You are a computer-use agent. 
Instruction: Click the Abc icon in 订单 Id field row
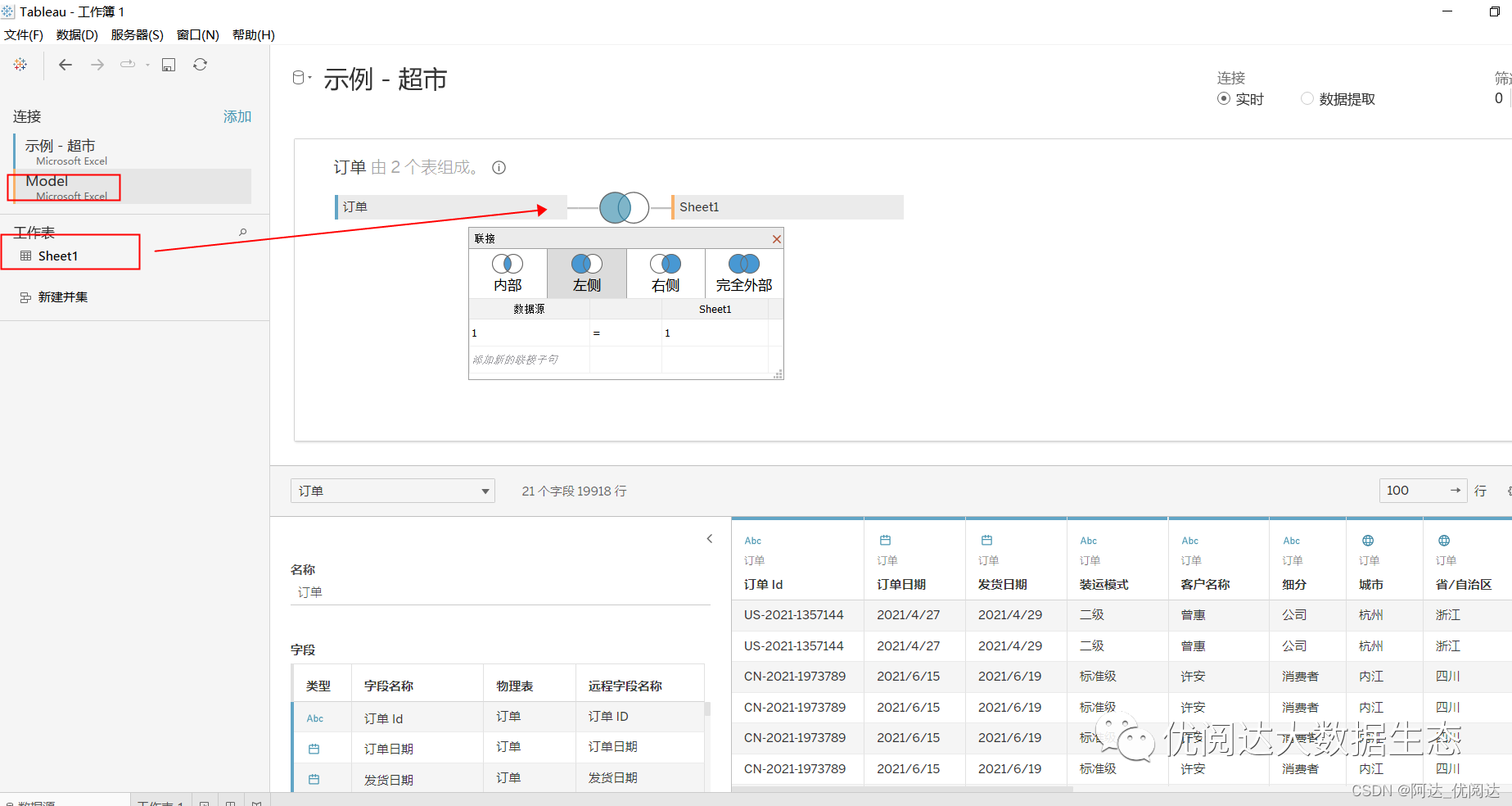315,718
